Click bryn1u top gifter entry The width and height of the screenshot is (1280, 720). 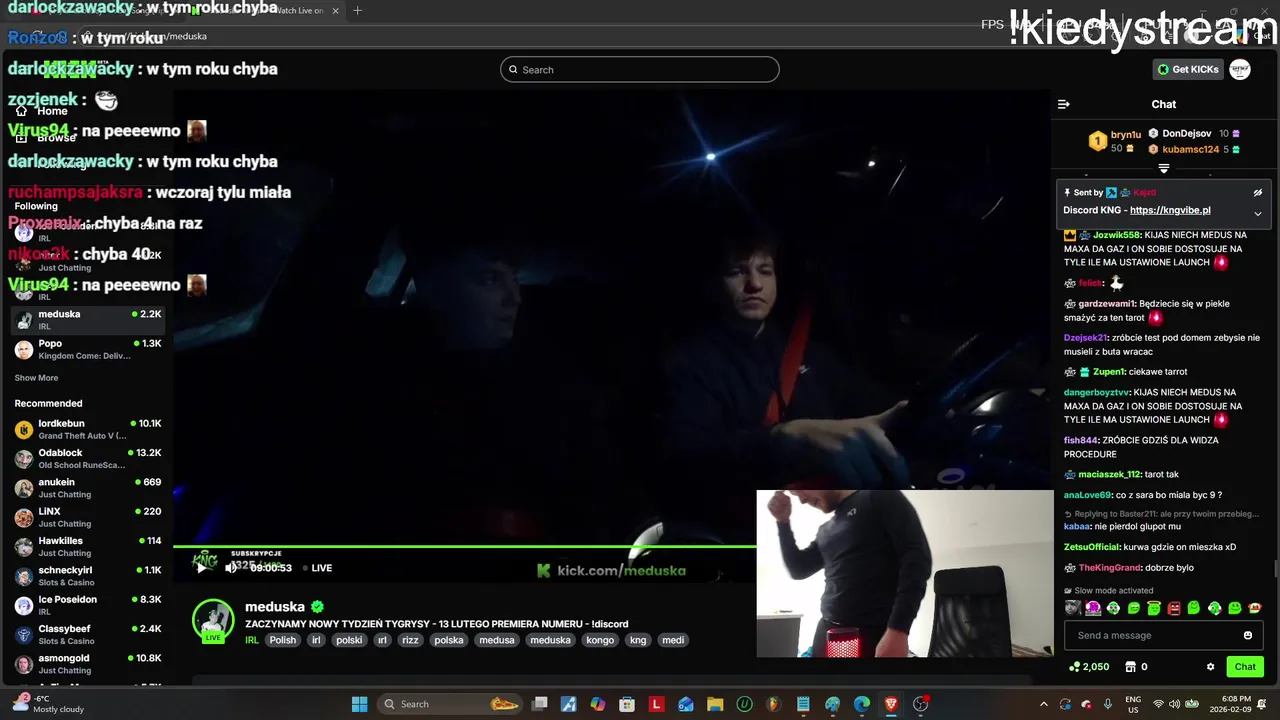coord(1115,141)
